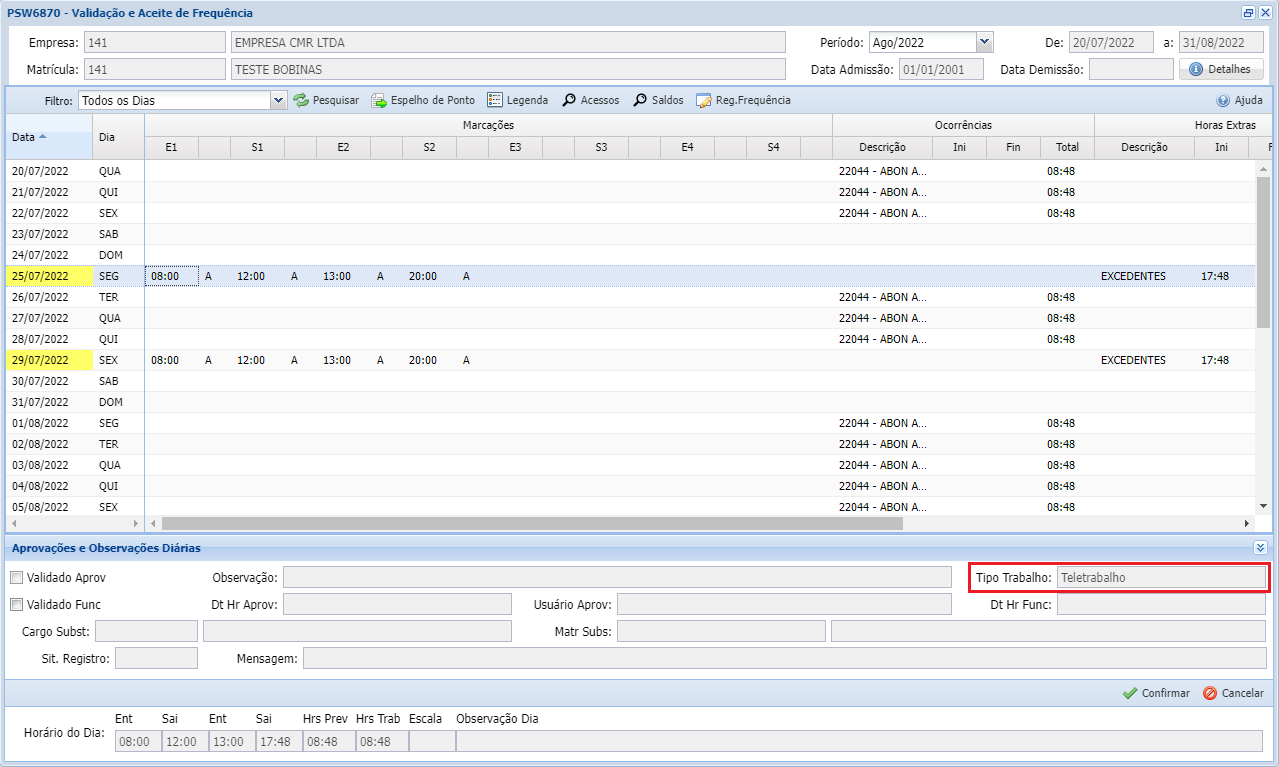Click the Observação Dia field
This screenshot has height=767, width=1279.
pos(859,741)
